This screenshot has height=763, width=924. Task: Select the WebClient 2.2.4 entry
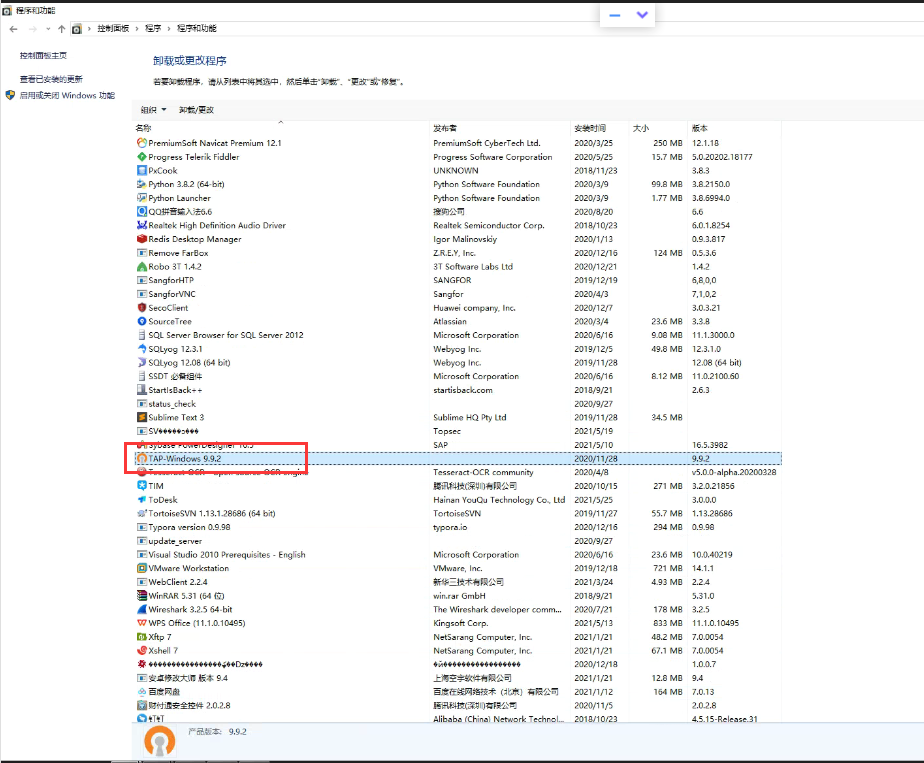point(458,582)
